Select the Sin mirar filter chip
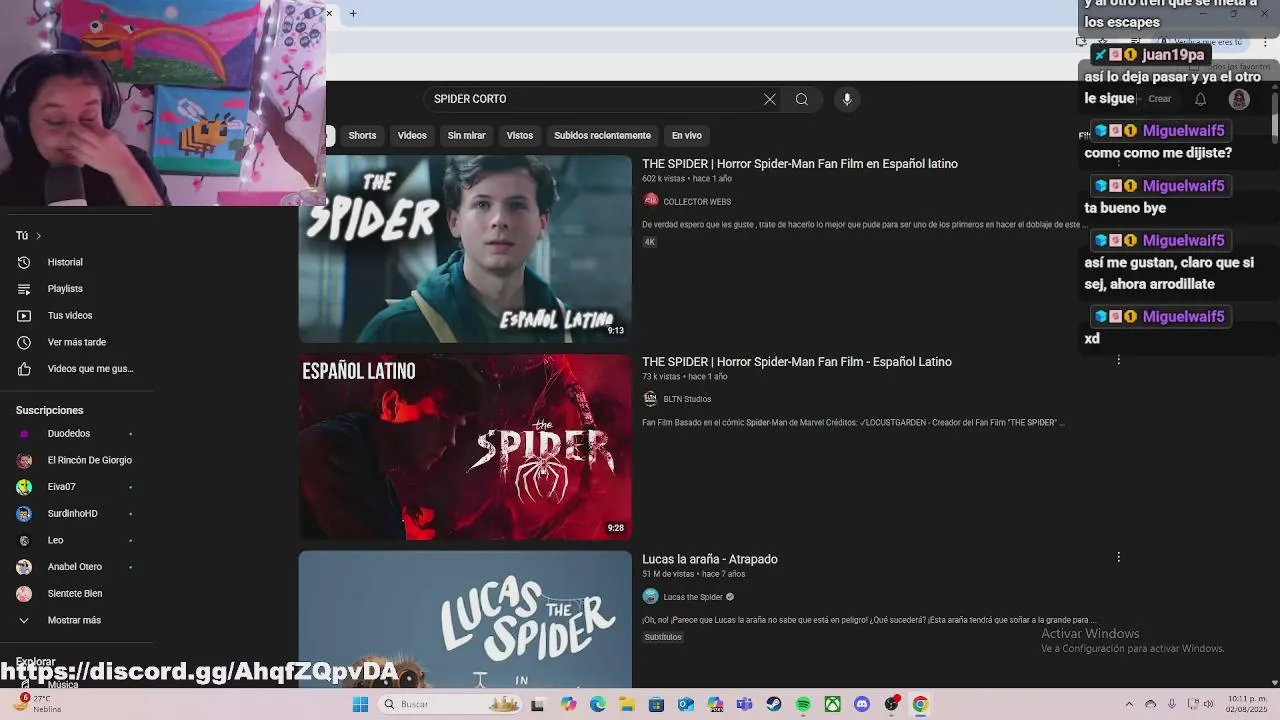Viewport: 1280px width, 720px height. 466,135
